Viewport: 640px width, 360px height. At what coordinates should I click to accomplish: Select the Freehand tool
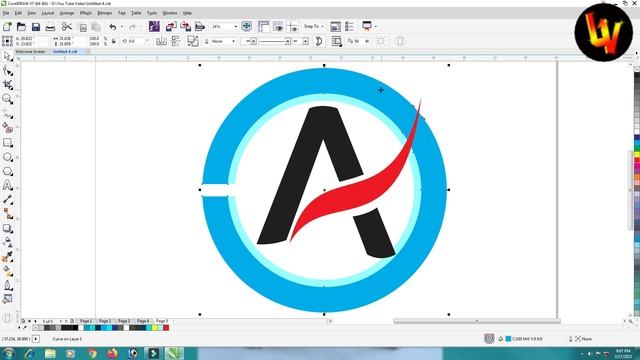pos(7,113)
